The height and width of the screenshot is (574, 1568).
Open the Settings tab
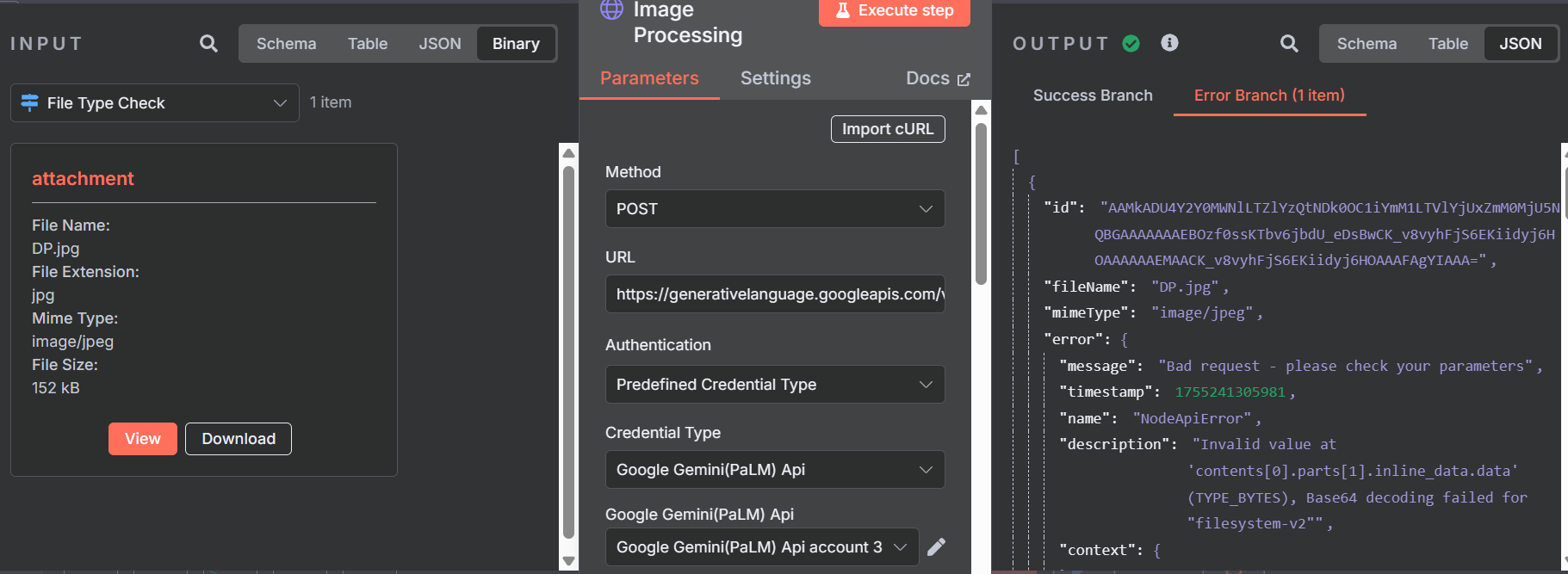(x=775, y=78)
